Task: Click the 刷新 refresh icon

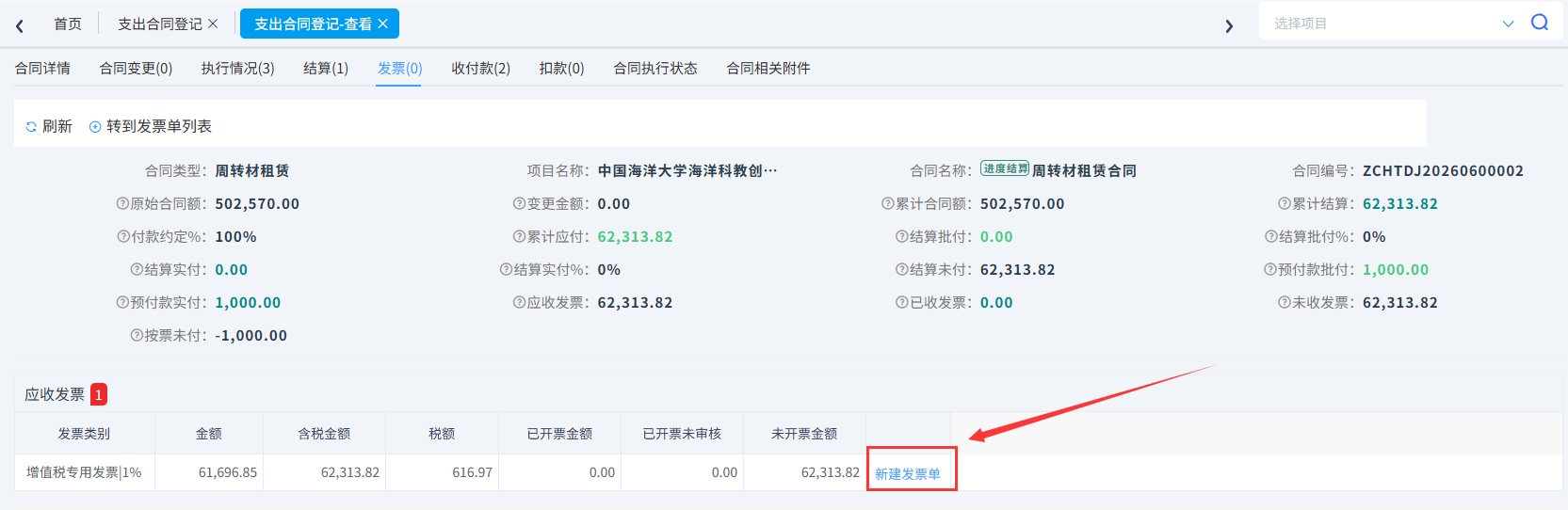Action: tap(31, 126)
